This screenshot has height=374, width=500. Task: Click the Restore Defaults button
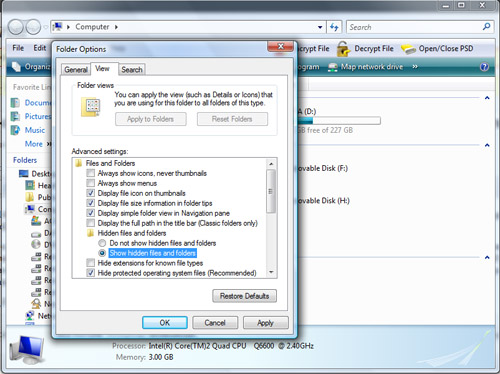coord(244,296)
